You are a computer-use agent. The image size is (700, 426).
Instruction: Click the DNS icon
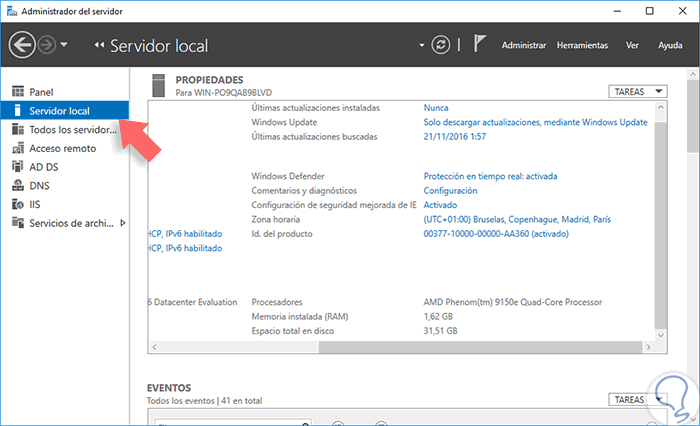[x=18, y=185]
